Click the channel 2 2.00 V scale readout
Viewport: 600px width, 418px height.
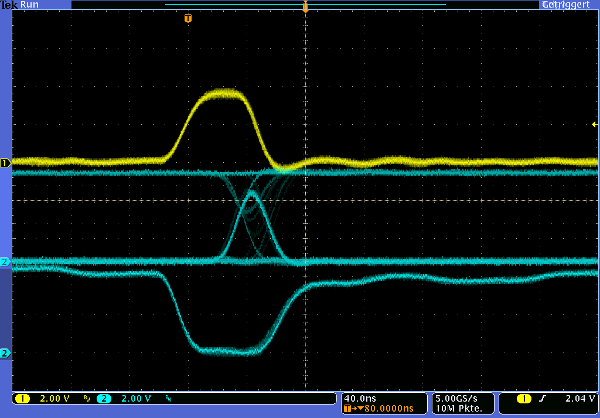tap(135, 398)
